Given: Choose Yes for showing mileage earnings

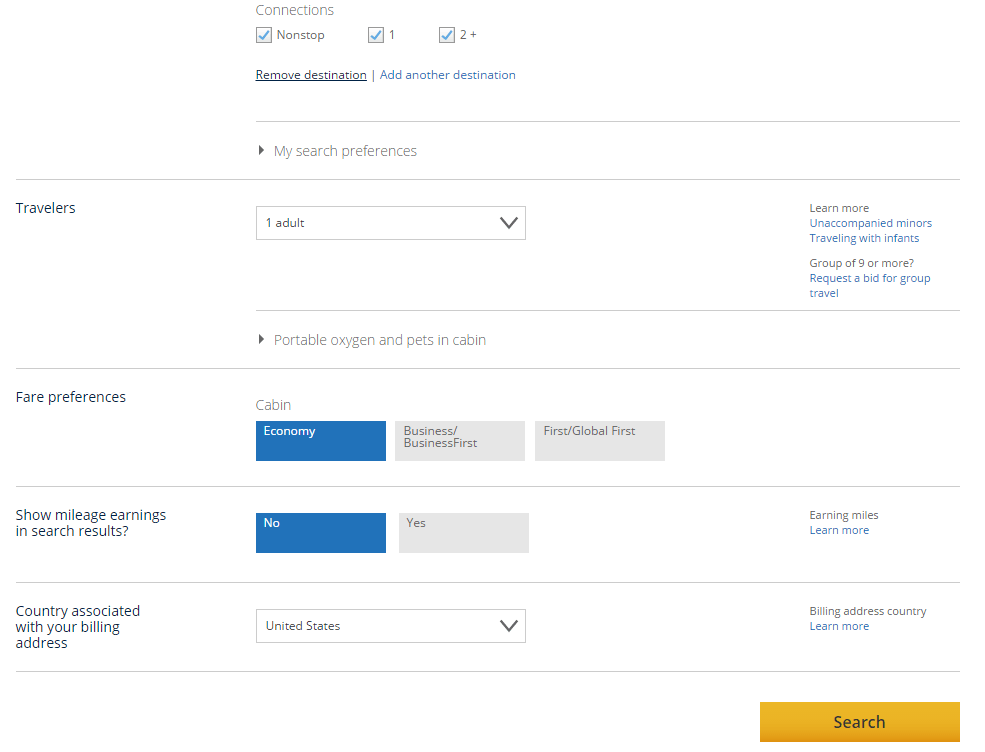Looking at the screenshot, I should click(x=464, y=533).
